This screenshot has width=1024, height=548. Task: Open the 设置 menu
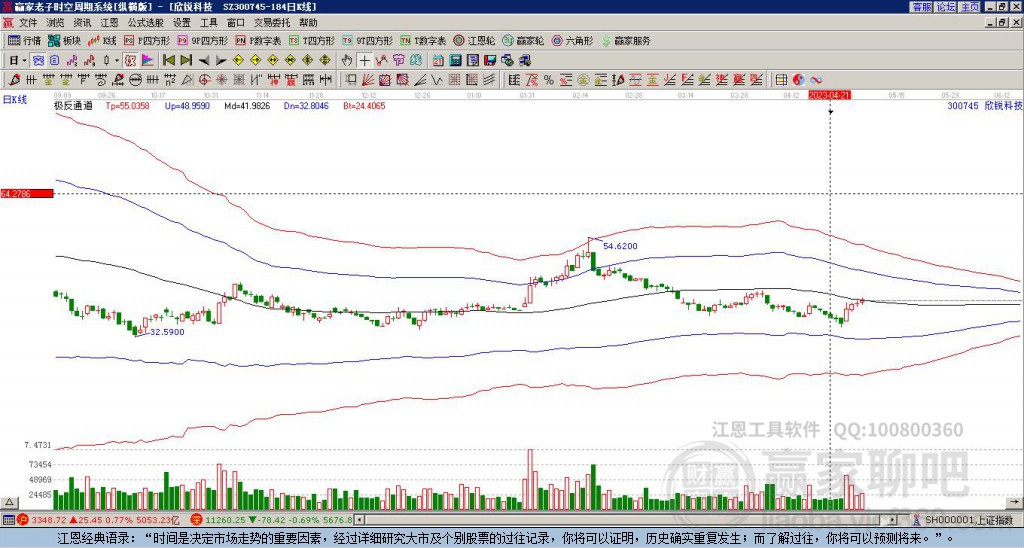click(182, 23)
